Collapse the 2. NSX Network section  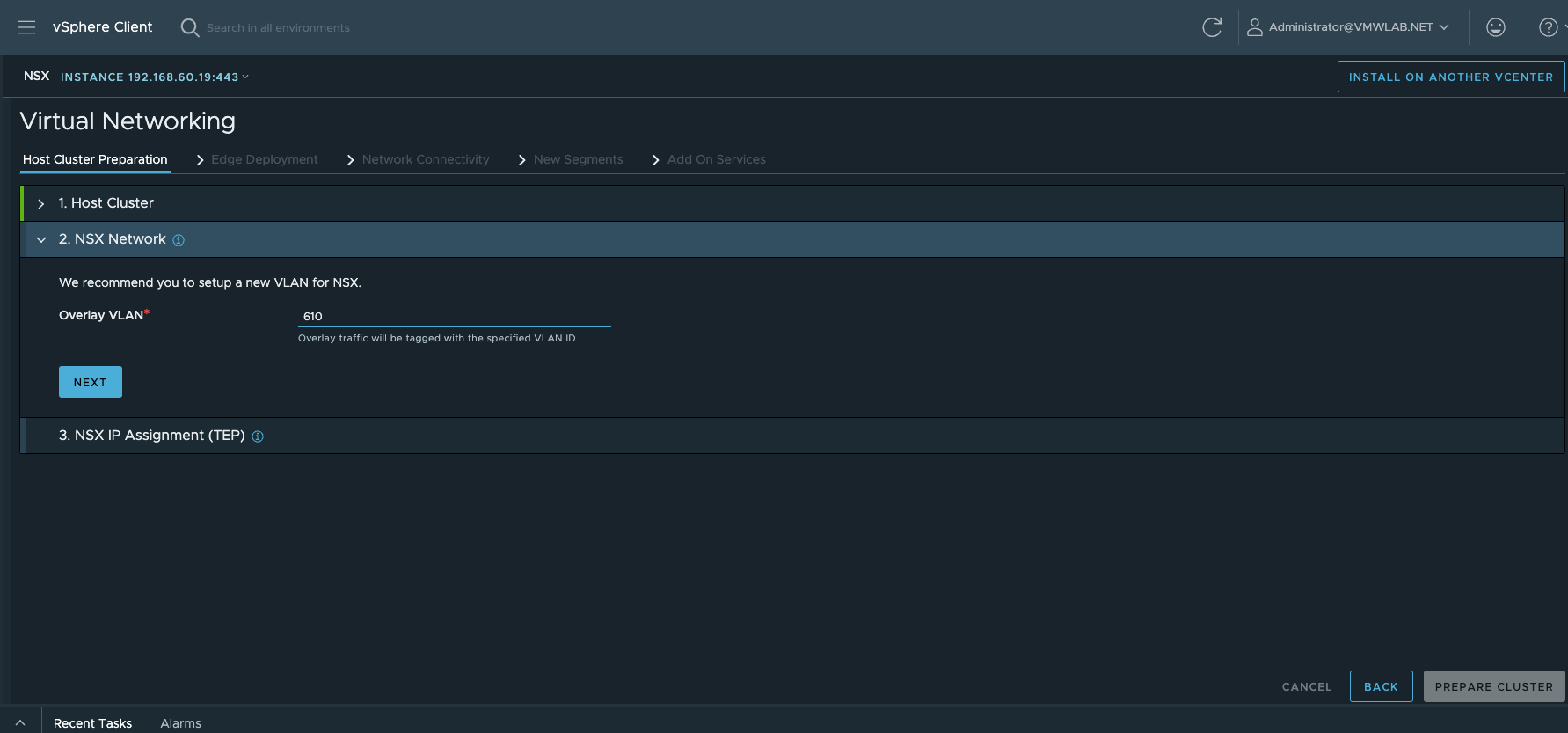pos(40,239)
